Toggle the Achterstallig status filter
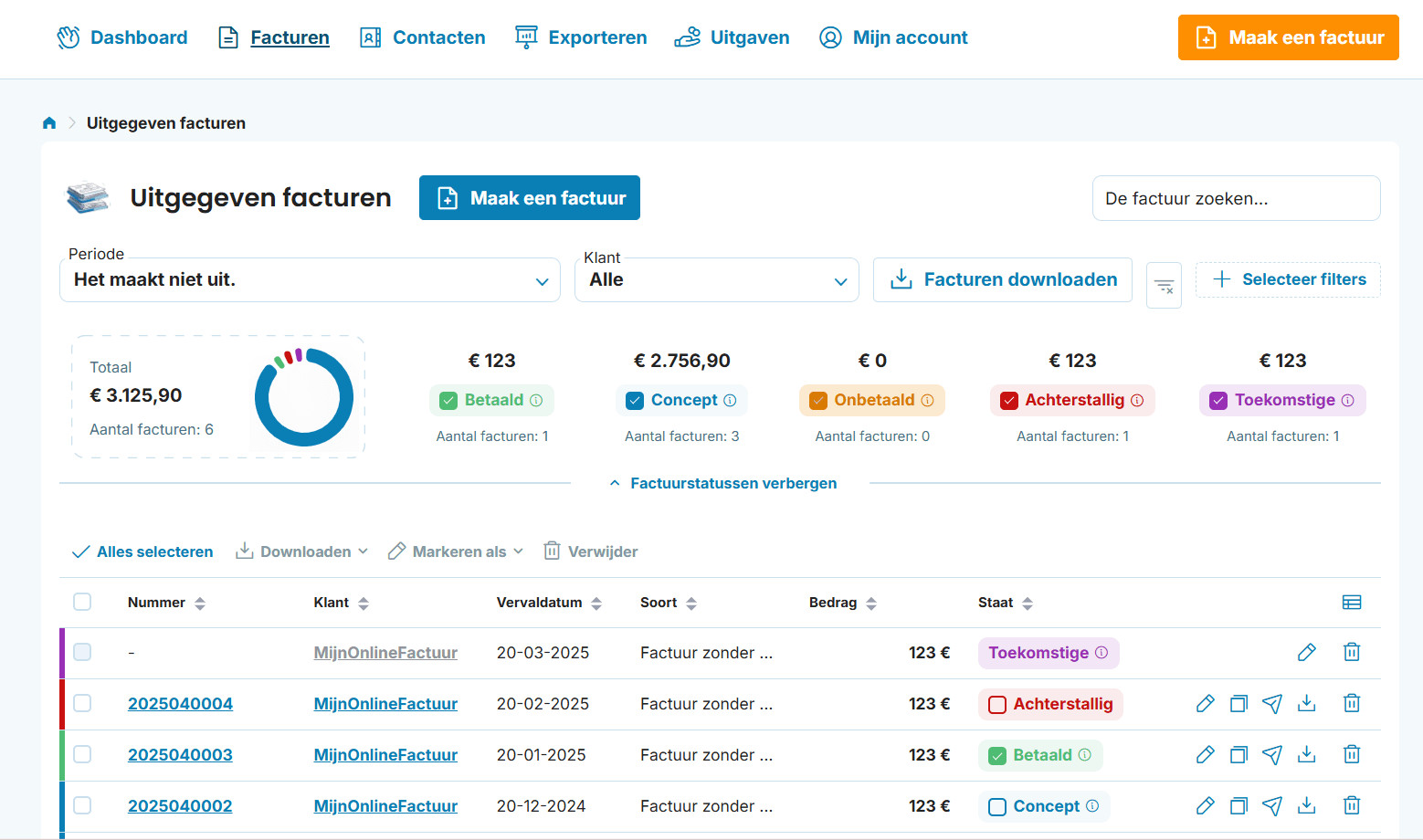Viewport: 1423px width, 840px height. (x=1072, y=400)
